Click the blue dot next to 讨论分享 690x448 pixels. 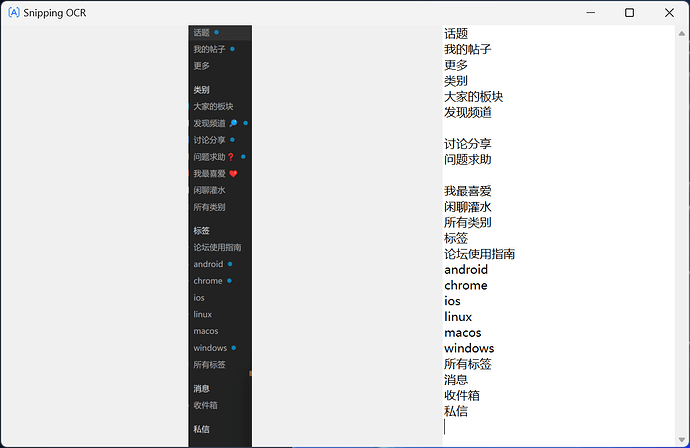(x=232, y=140)
